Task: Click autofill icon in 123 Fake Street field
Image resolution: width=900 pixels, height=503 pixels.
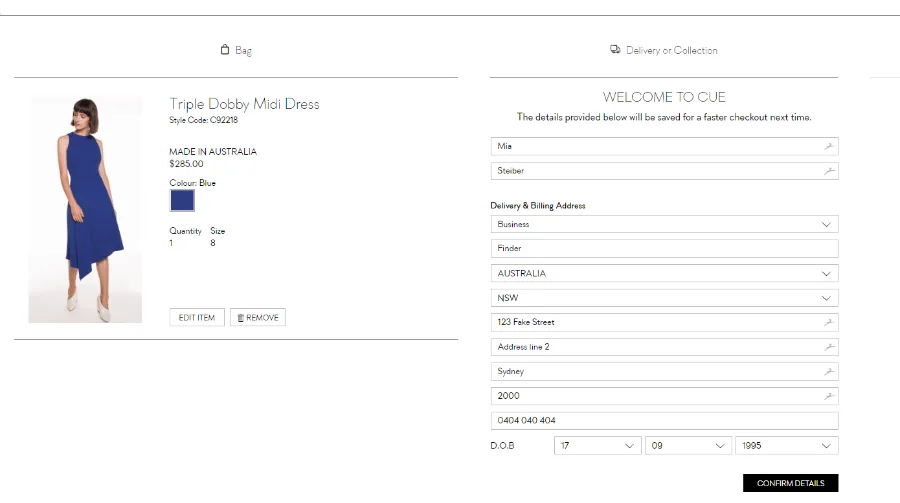Action: 828,323
